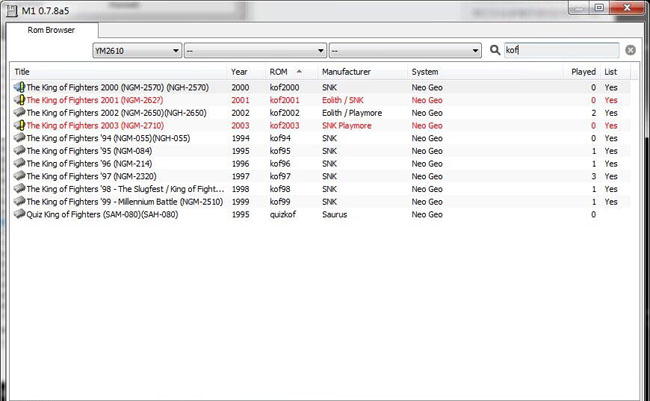Screen dimensions: 650x401
Task: Click year cell '1994'
Action: tap(240, 138)
